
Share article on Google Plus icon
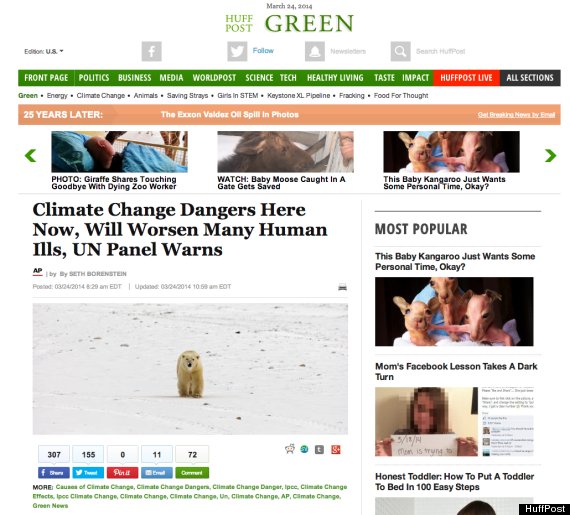(x=336, y=450)
